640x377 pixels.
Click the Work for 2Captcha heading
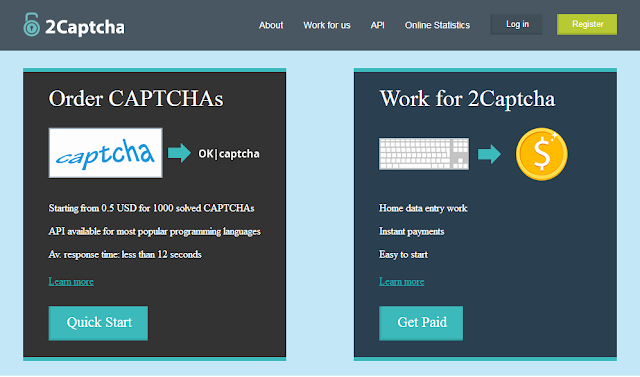pyautogui.click(x=467, y=99)
